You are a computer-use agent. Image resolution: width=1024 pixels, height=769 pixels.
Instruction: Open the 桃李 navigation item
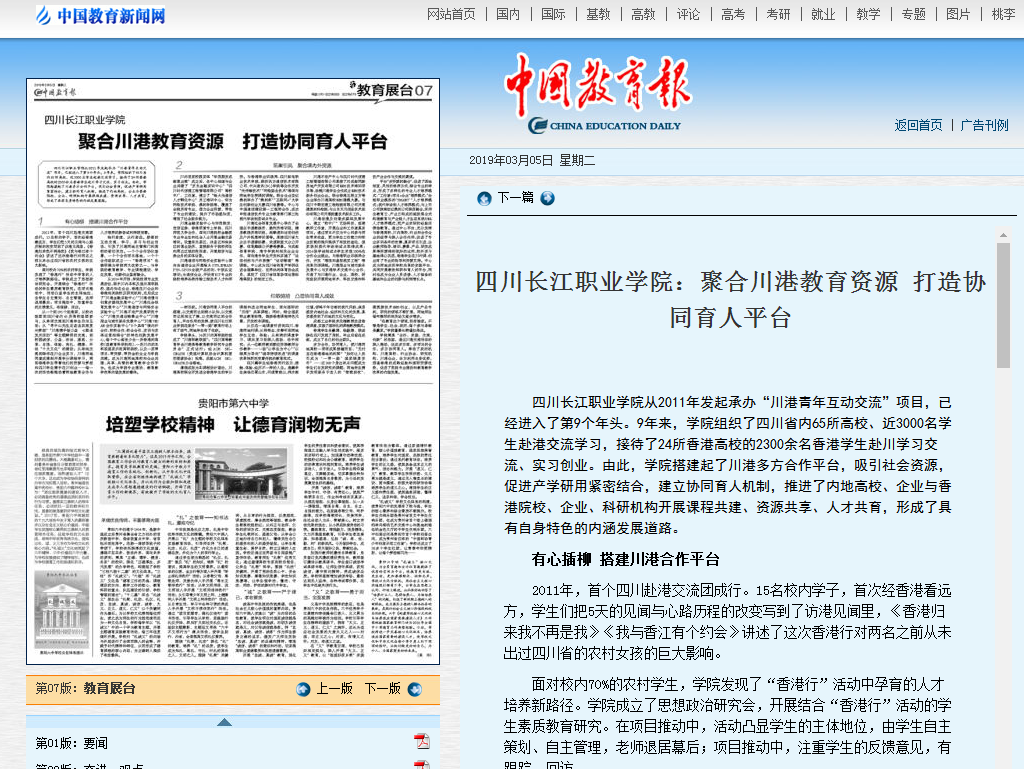click(1004, 14)
